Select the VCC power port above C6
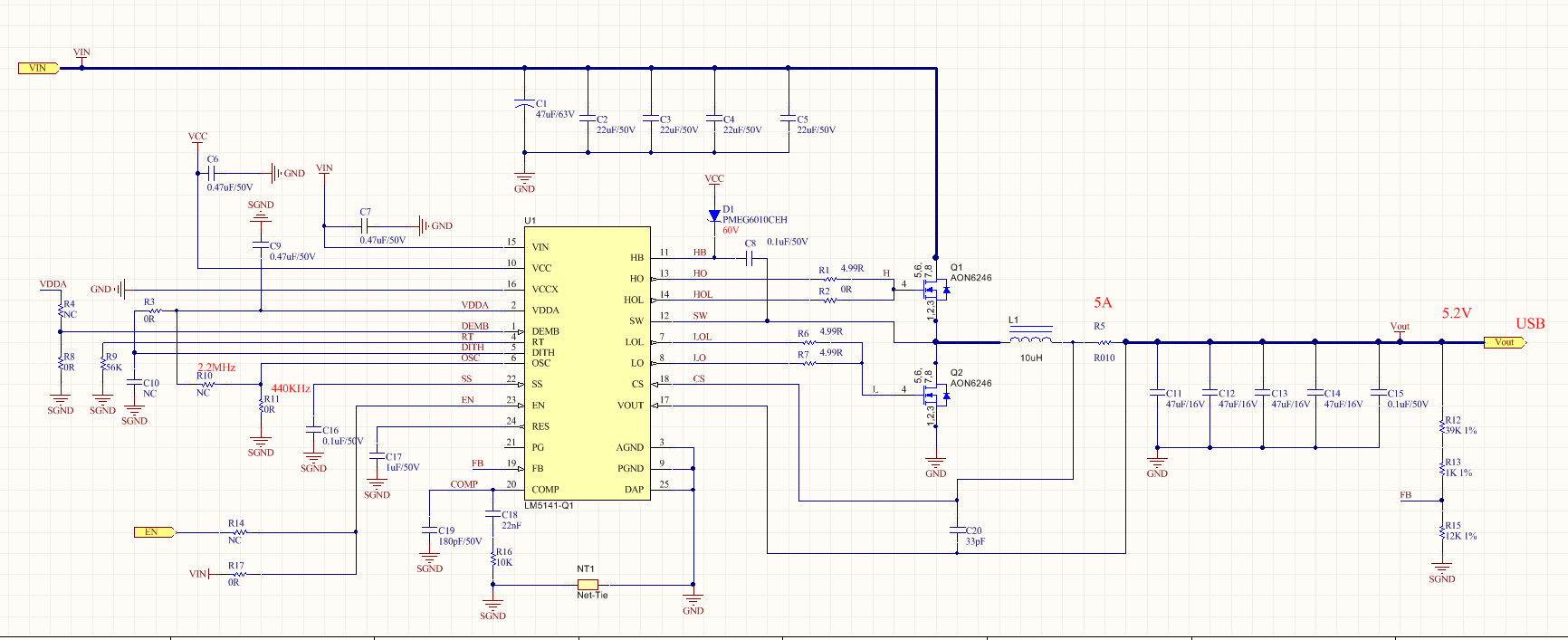Viewport: 1568px width, 640px height. pos(197,139)
